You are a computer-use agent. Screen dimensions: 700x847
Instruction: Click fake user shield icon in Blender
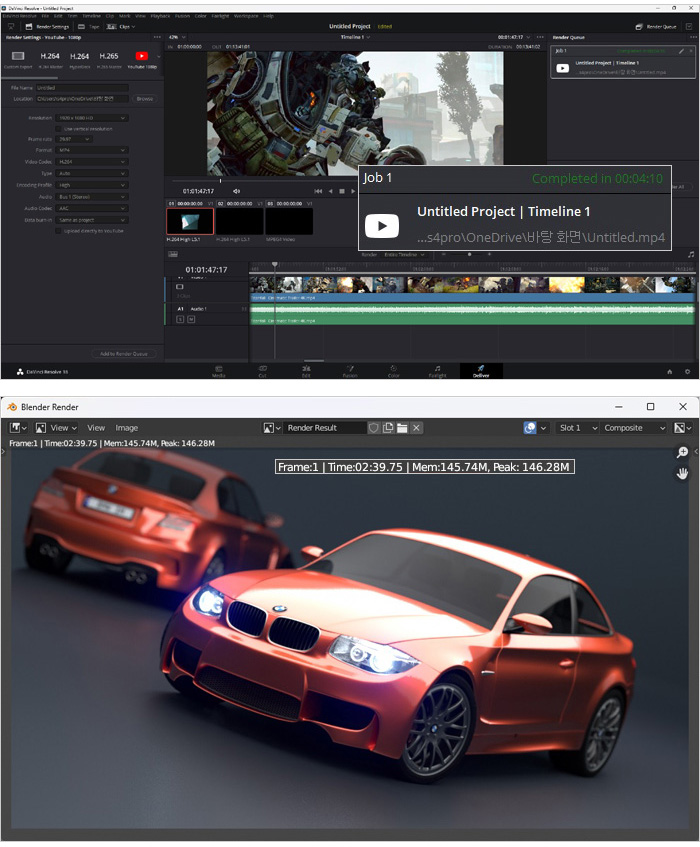coord(373,428)
